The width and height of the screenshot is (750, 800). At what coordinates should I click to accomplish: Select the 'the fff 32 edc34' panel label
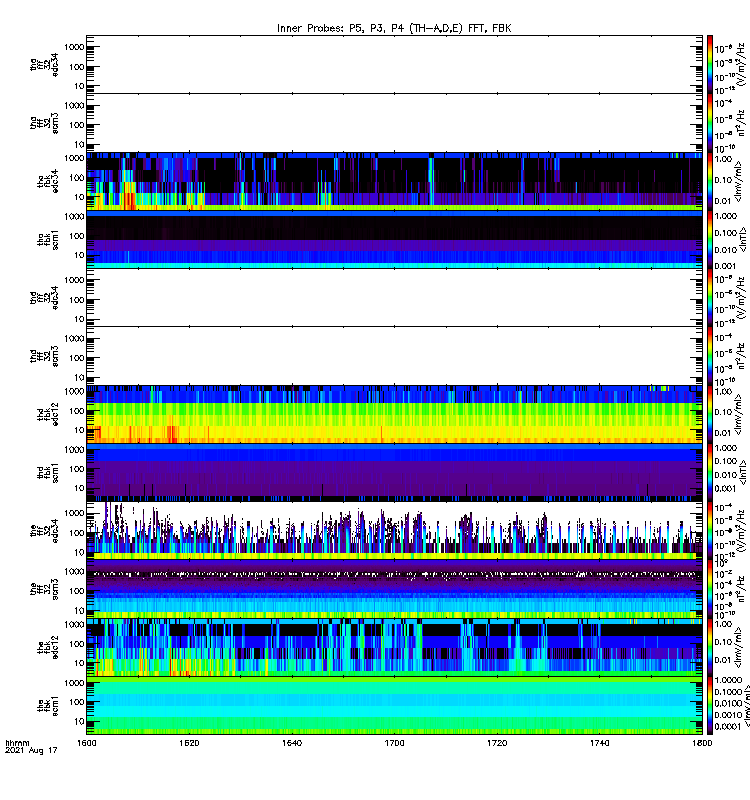tap(44, 531)
